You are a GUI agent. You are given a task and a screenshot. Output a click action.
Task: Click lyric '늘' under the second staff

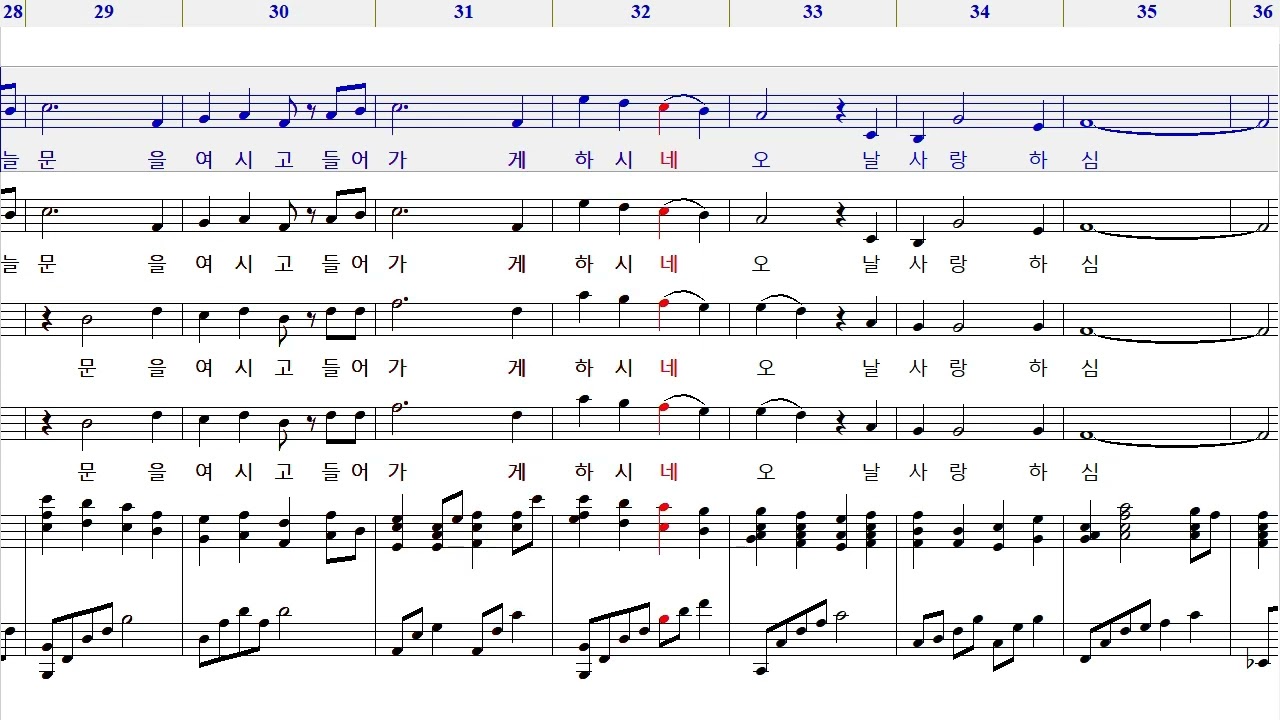click(x=11, y=264)
